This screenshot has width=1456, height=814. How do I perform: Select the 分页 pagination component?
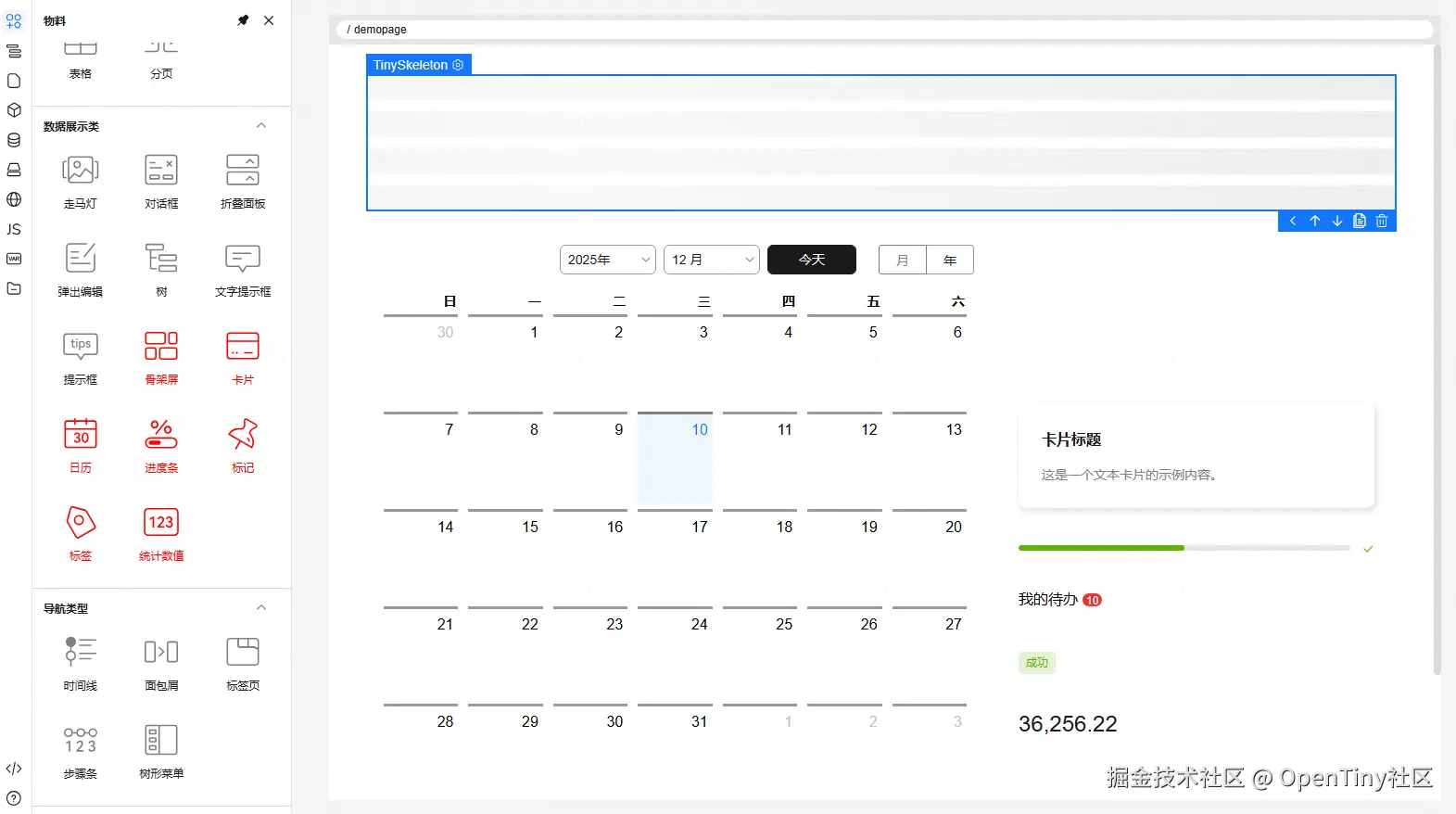click(161, 61)
